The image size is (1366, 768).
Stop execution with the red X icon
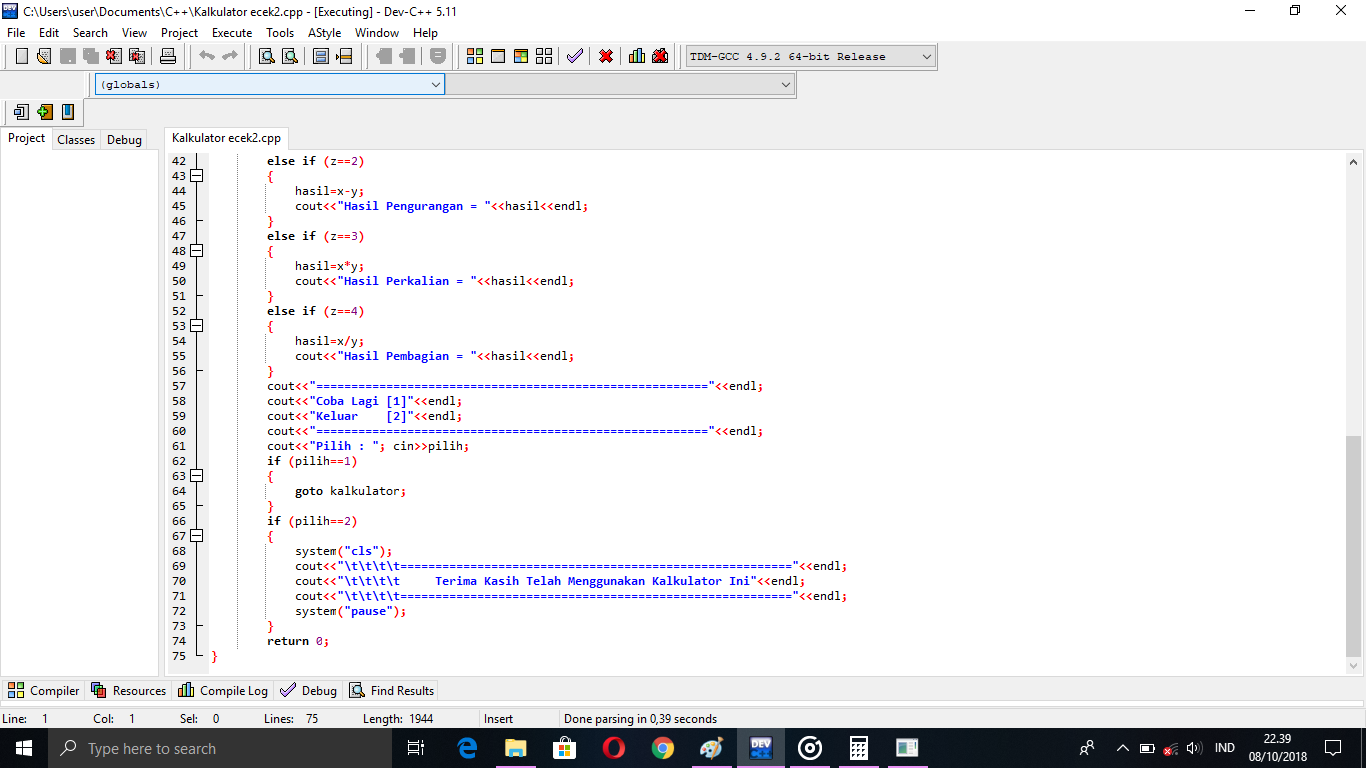(x=606, y=56)
